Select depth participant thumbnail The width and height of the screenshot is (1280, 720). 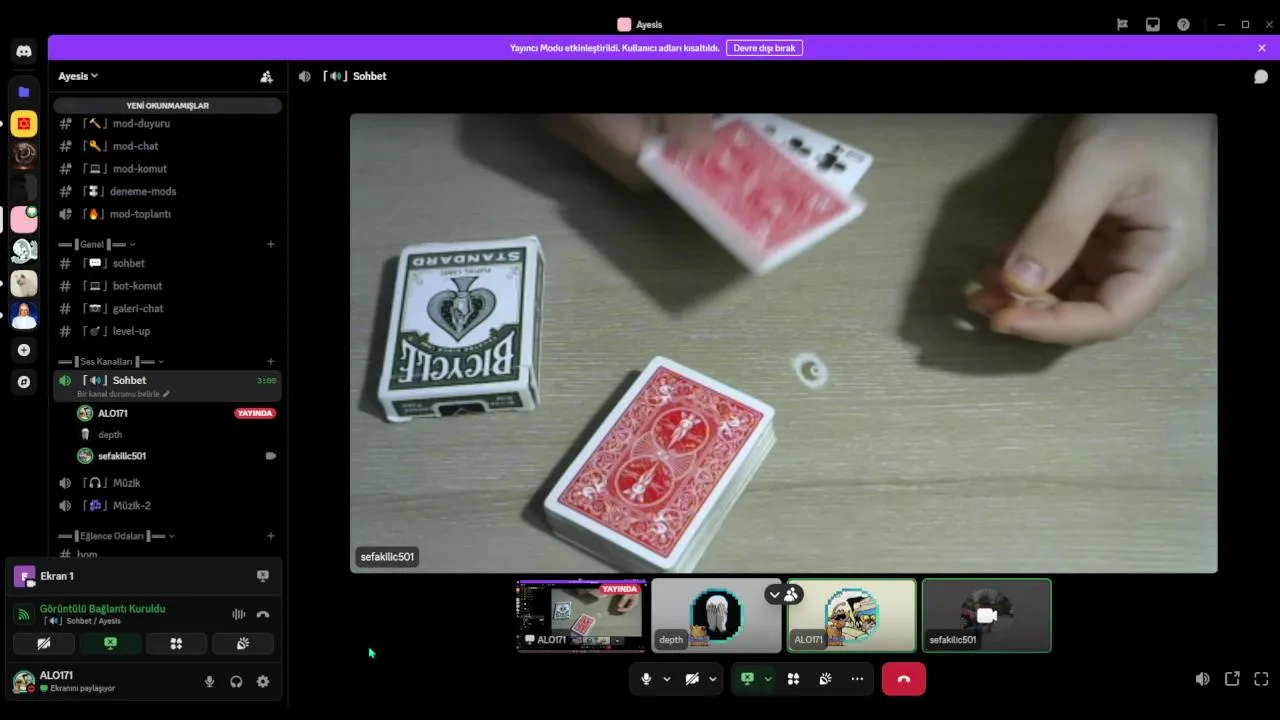click(x=716, y=615)
